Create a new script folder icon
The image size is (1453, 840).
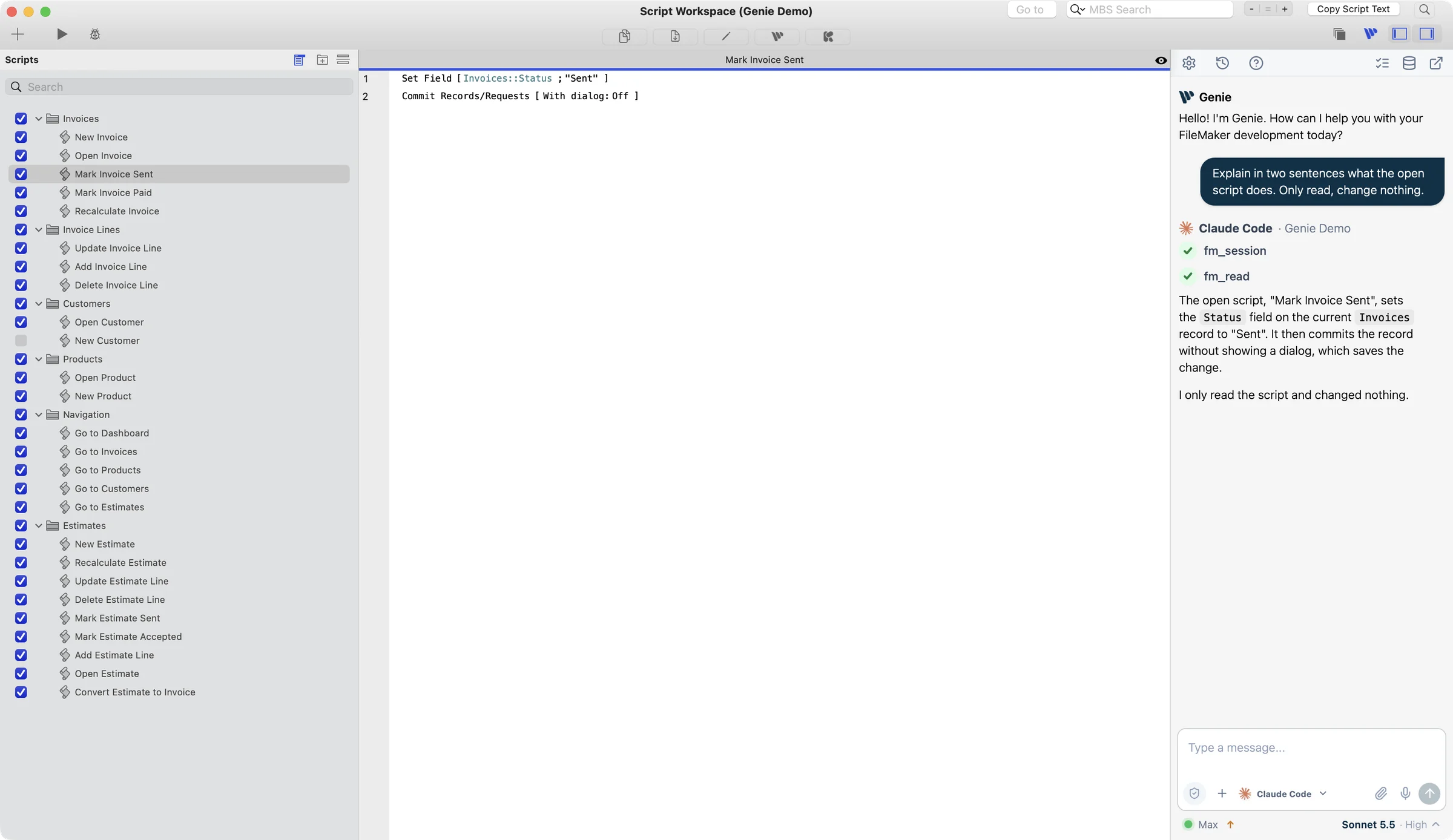[323, 60]
